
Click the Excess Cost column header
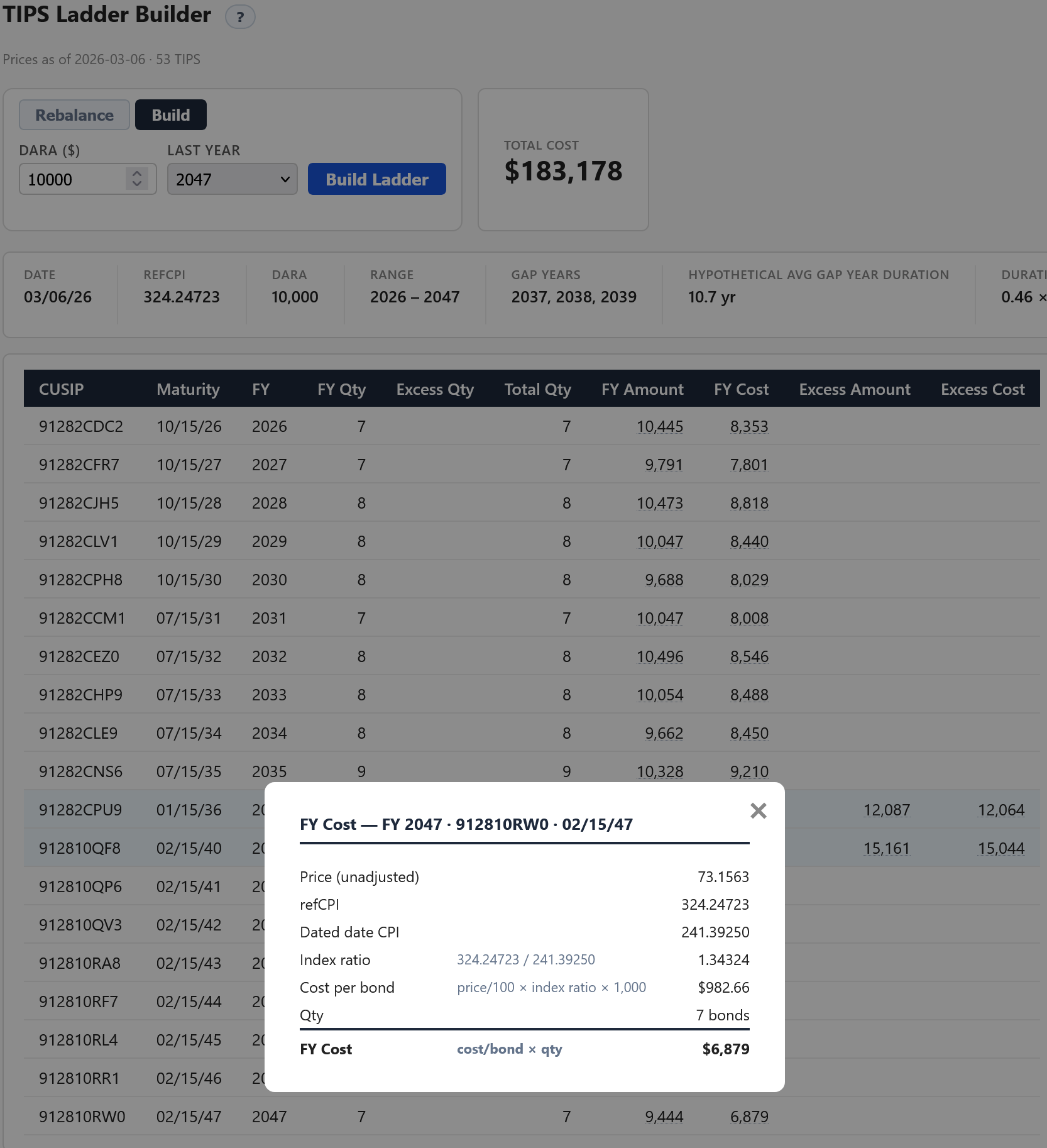tap(983, 389)
